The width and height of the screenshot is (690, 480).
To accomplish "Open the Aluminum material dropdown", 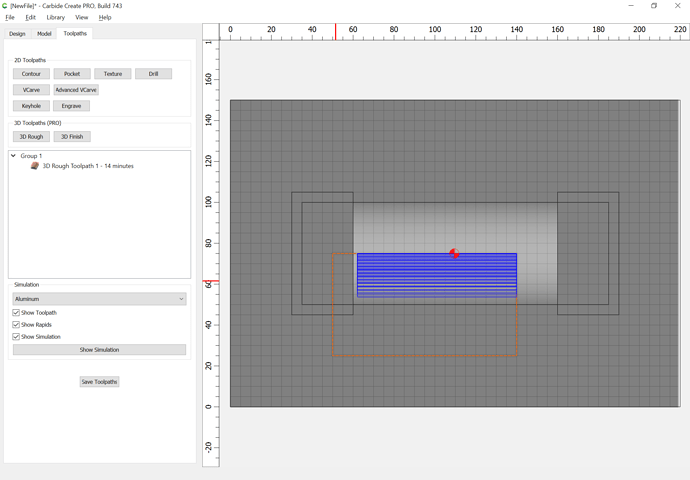I will (99, 299).
